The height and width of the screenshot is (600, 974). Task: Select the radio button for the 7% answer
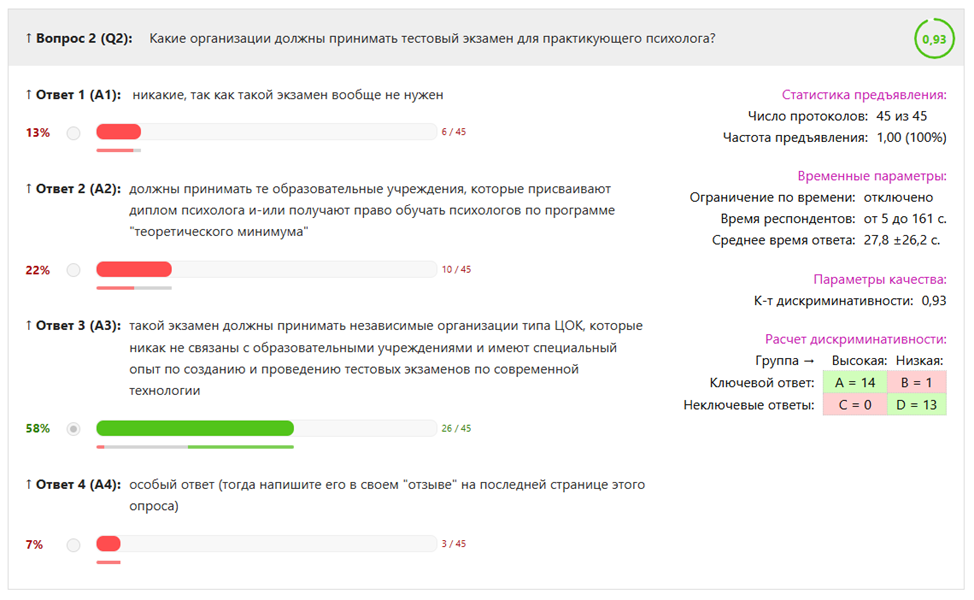pos(73,545)
